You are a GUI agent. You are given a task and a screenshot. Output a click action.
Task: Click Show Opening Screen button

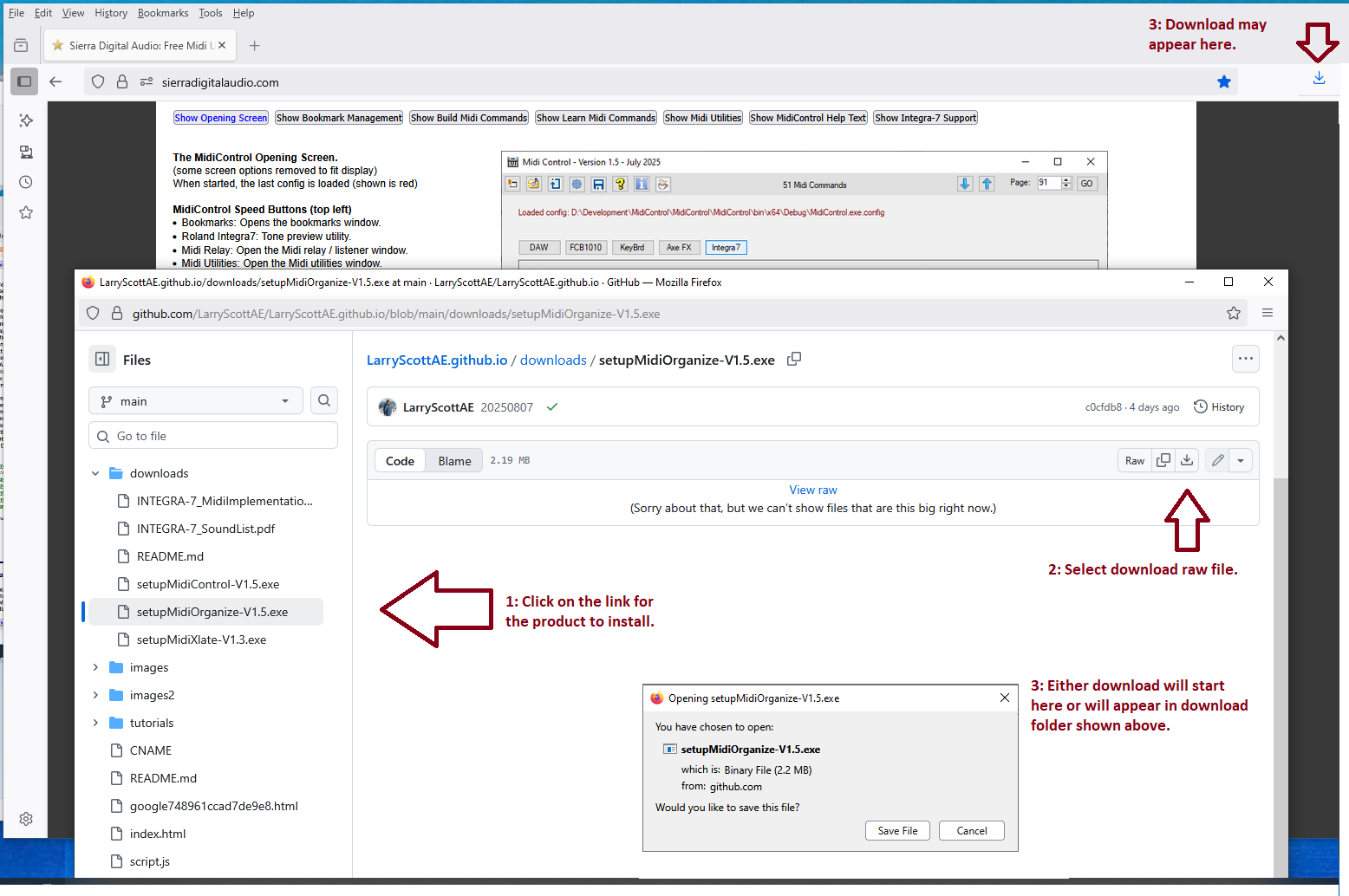click(x=221, y=118)
